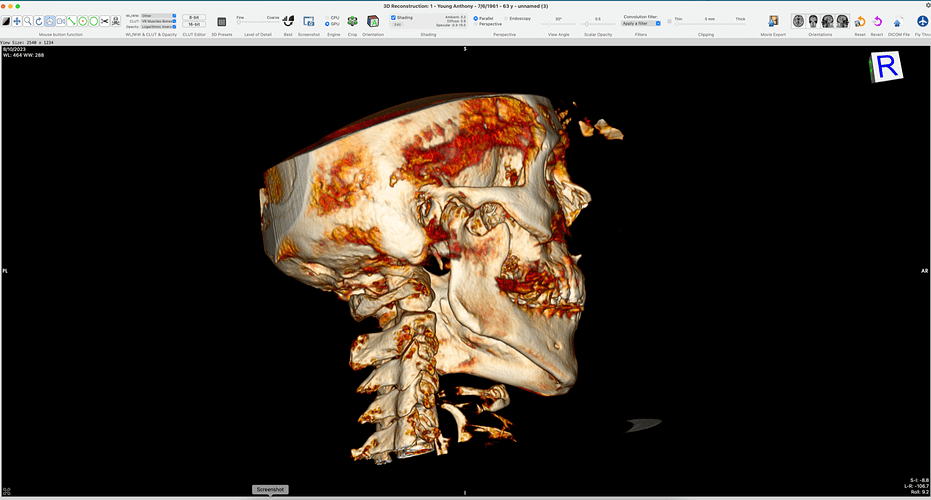The width and height of the screenshot is (931, 500).
Task: Click the 'L-R: -106.7' readout
Action: (x=917, y=486)
